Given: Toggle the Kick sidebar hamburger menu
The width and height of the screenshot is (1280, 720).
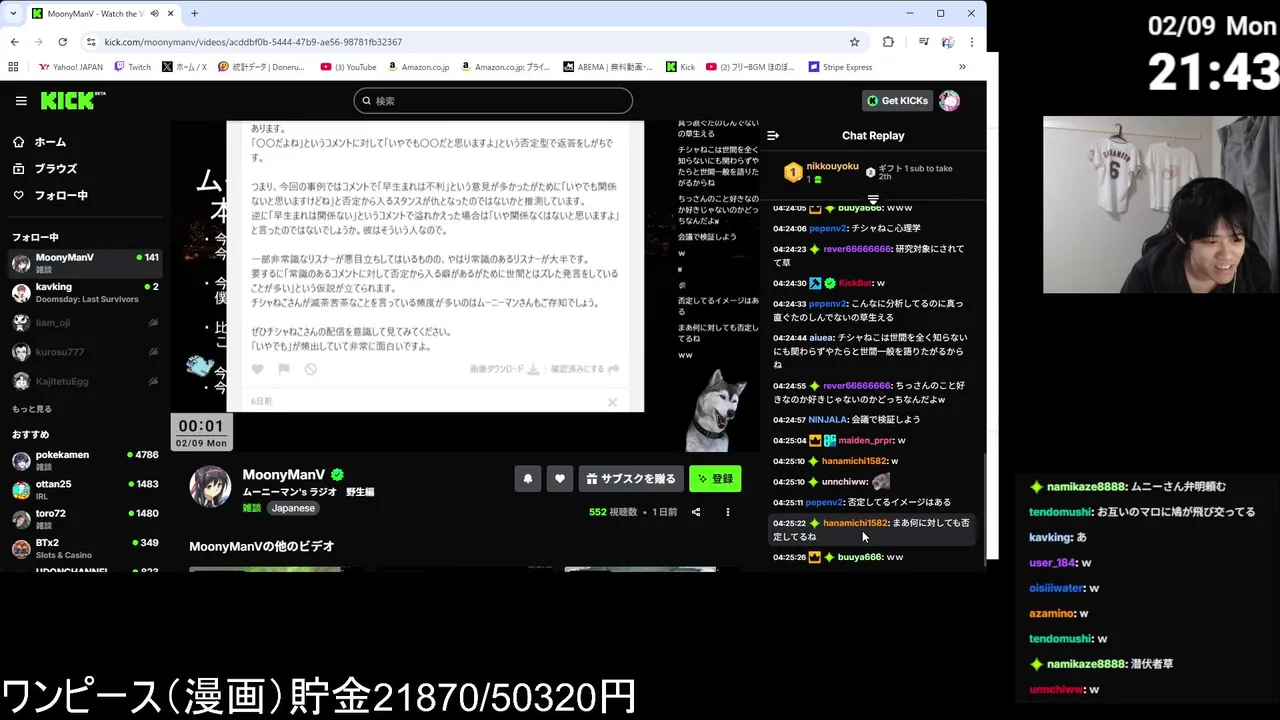Looking at the screenshot, I should (21, 101).
